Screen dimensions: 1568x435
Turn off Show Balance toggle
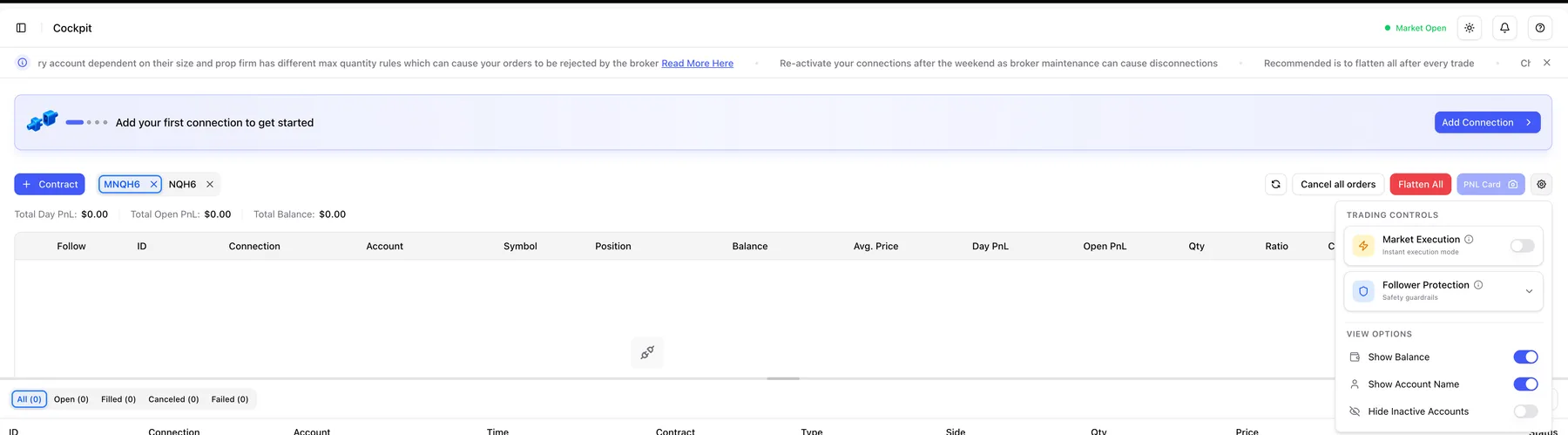[x=1525, y=357]
